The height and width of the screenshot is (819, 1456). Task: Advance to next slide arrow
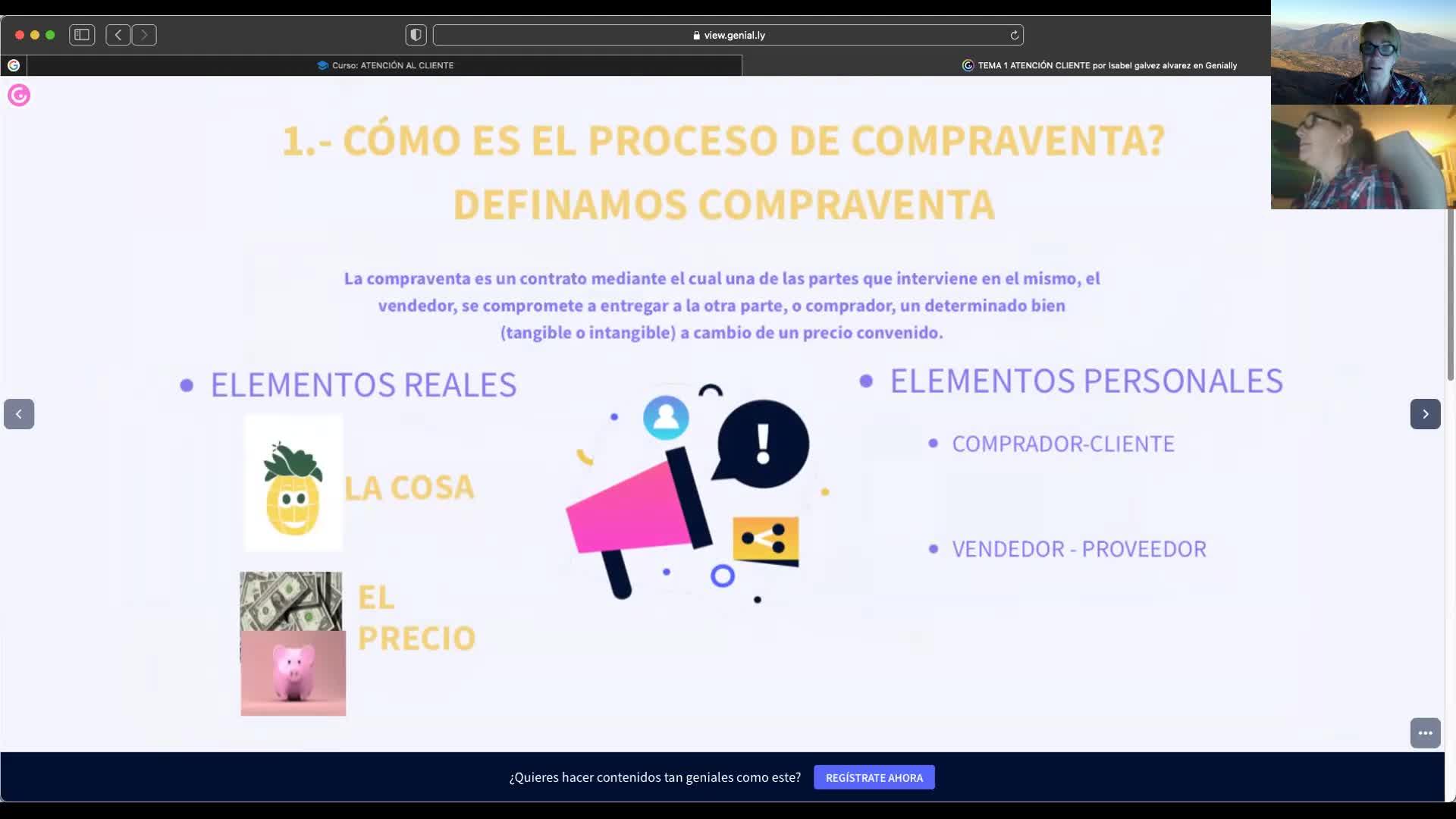pos(1425,414)
